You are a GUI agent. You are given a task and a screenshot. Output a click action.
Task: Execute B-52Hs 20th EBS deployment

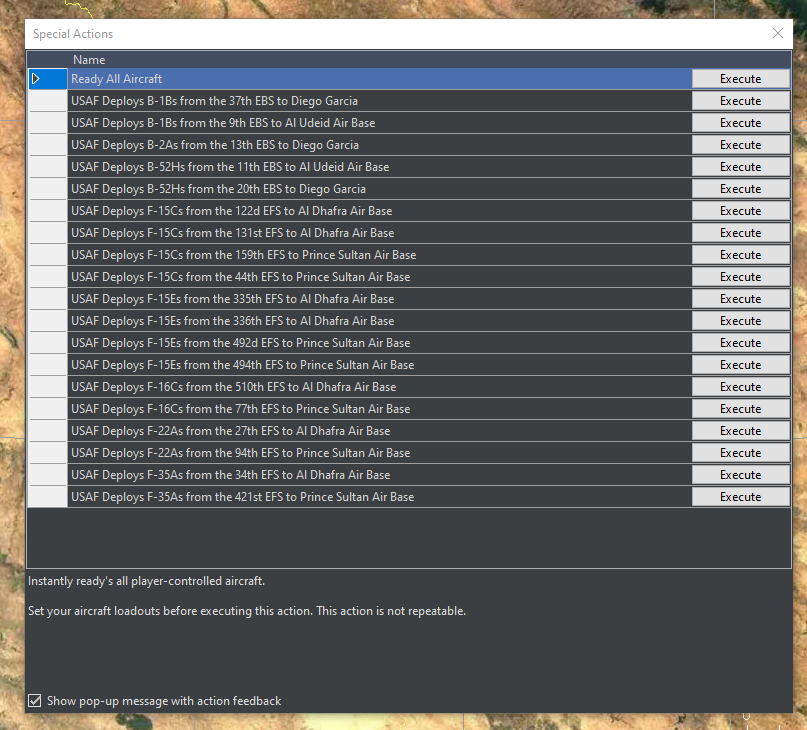[740, 189]
